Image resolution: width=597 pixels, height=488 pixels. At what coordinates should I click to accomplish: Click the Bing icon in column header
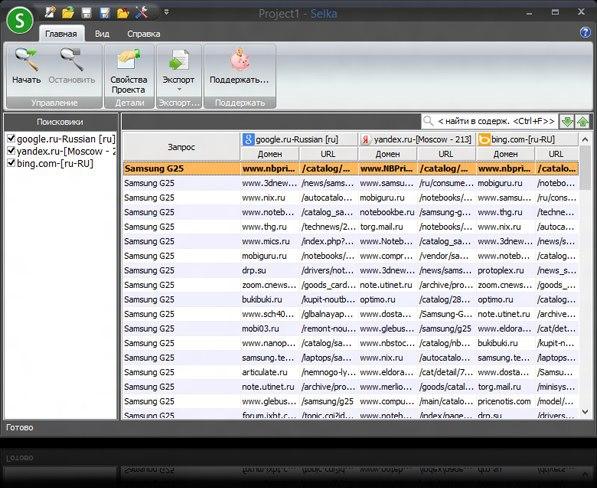pos(484,140)
